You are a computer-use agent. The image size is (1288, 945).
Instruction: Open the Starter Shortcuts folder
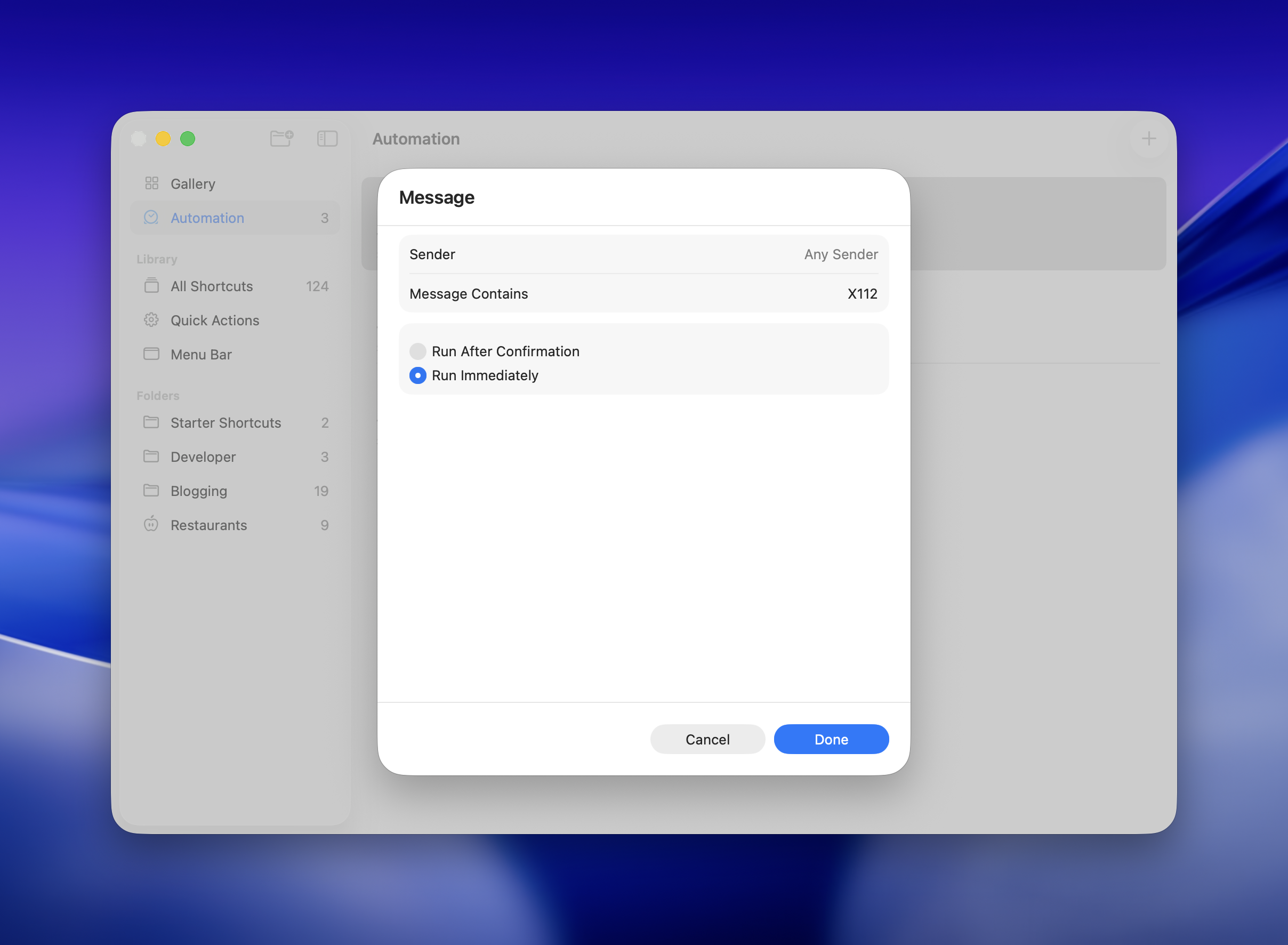226,423
